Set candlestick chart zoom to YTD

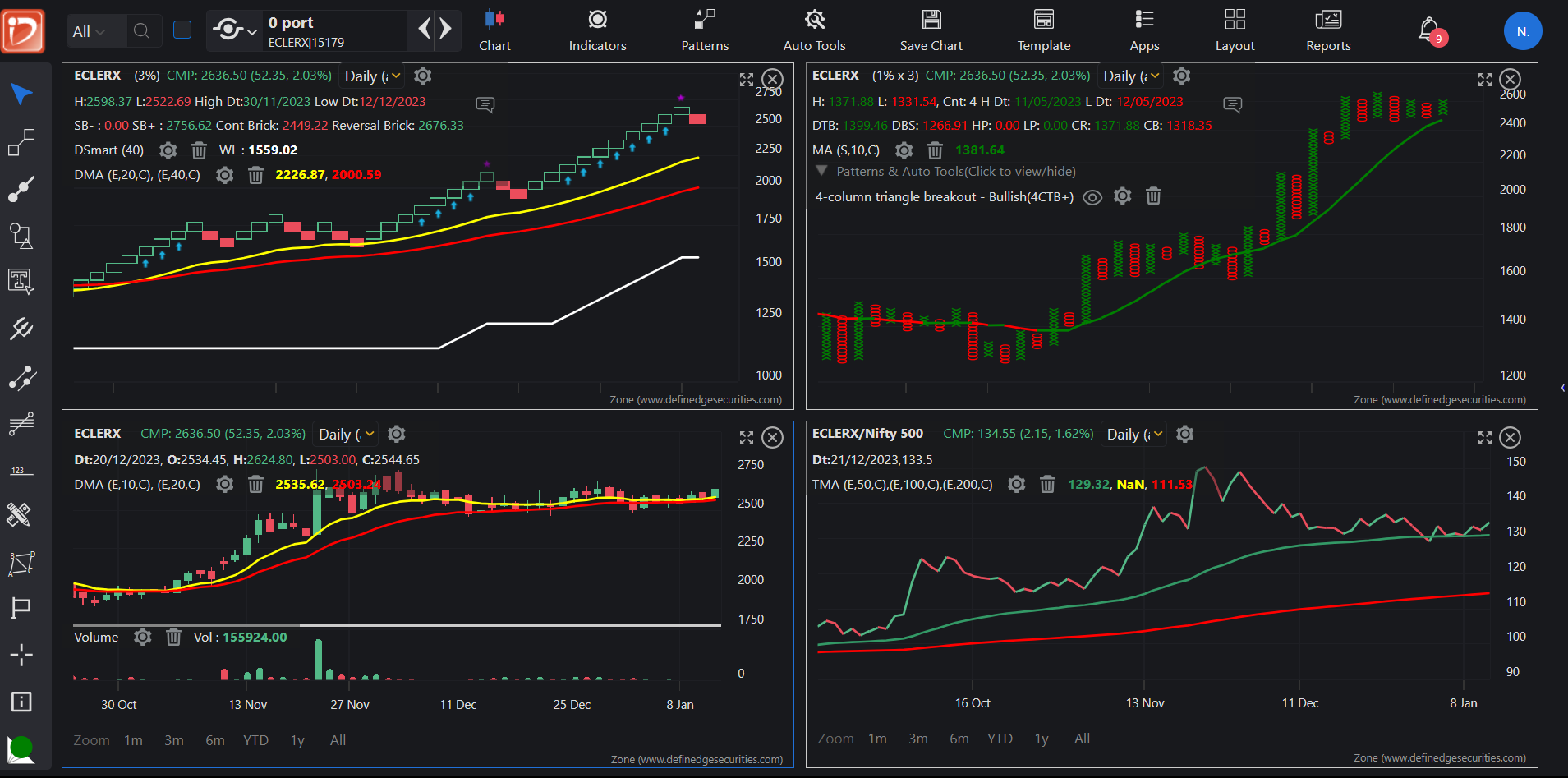[x=255, y=740]
